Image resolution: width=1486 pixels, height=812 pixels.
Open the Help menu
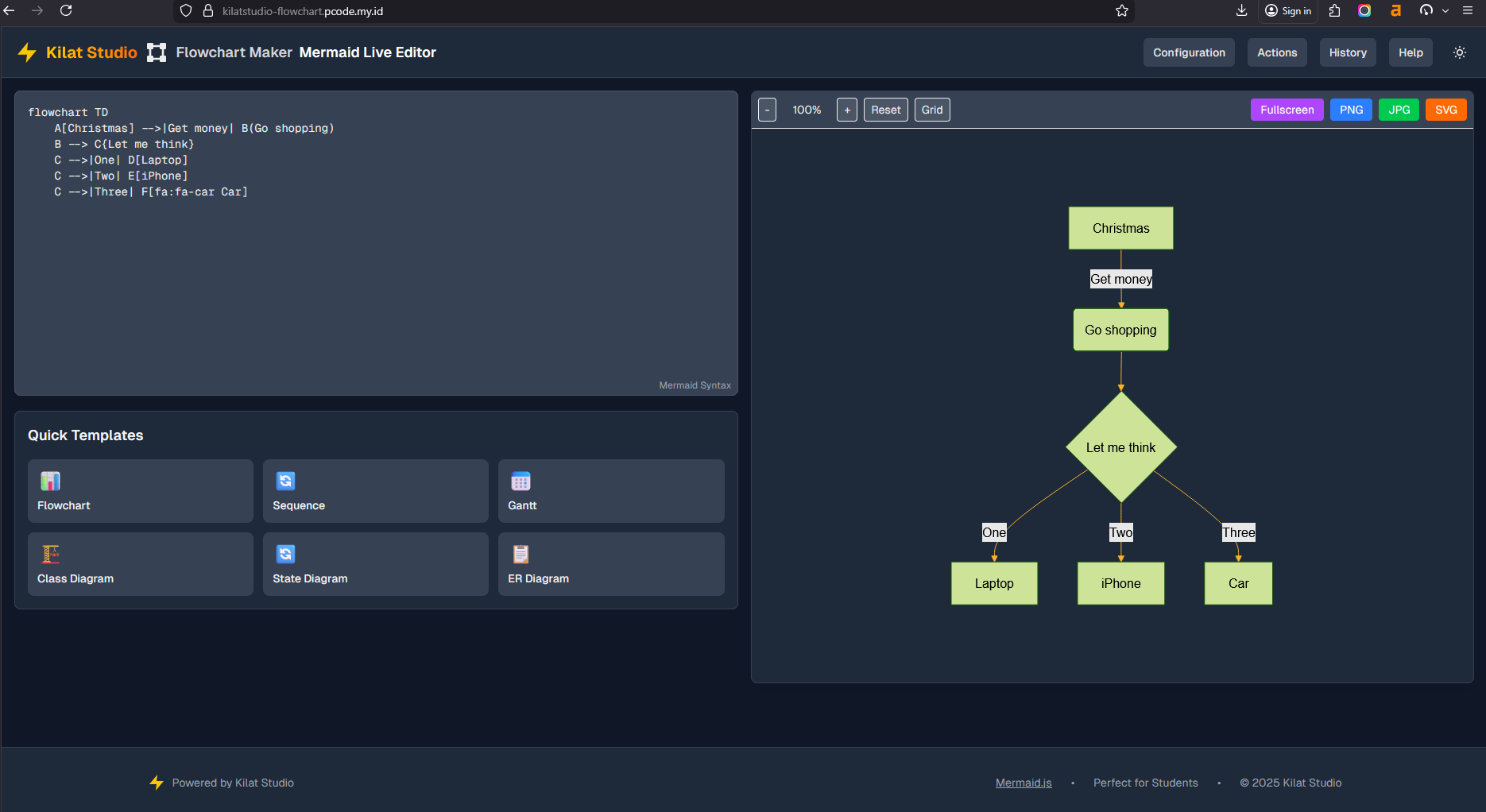tap(1411, 52)
